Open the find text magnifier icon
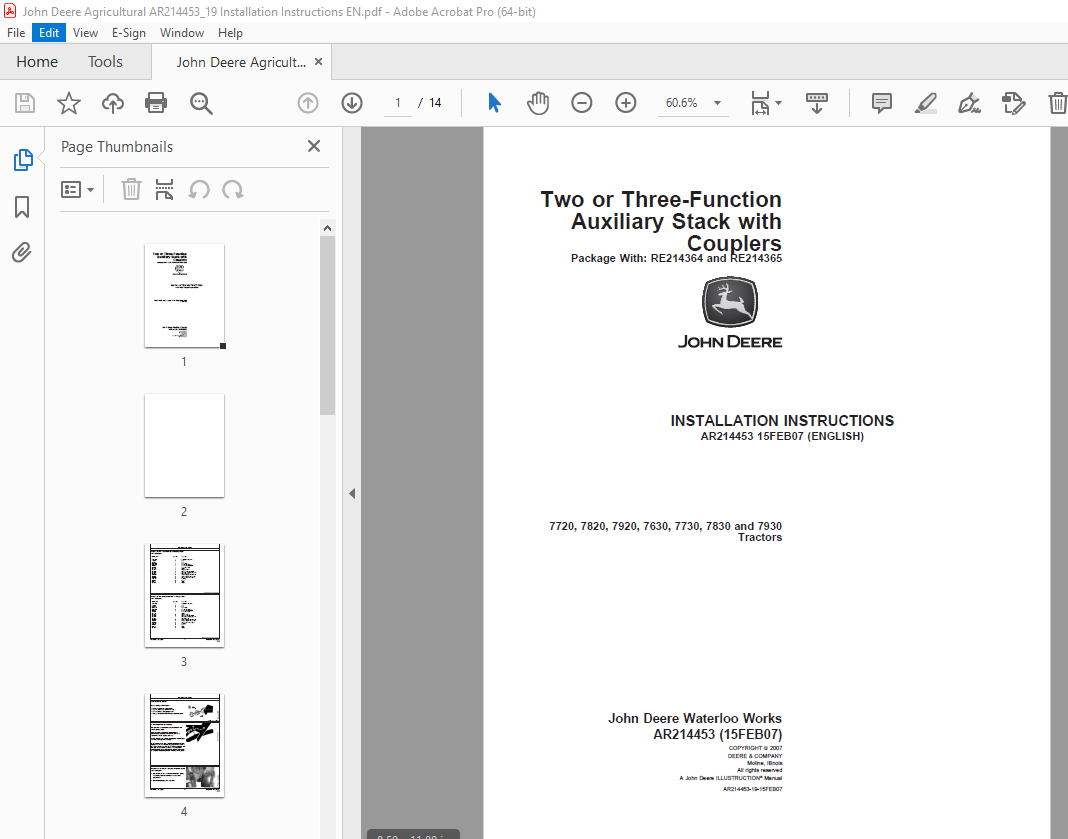1068x839 pixels. 201,104
